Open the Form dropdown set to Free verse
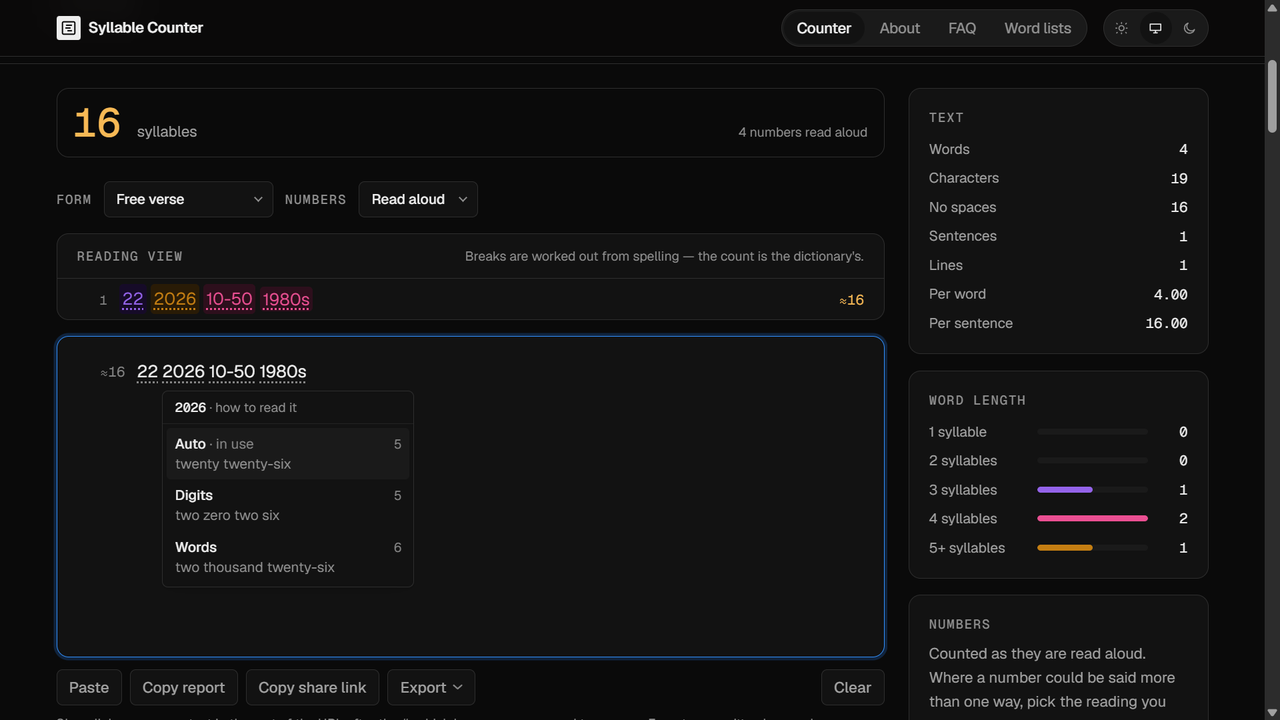1280x720 pixels. (x=188, y=199)
